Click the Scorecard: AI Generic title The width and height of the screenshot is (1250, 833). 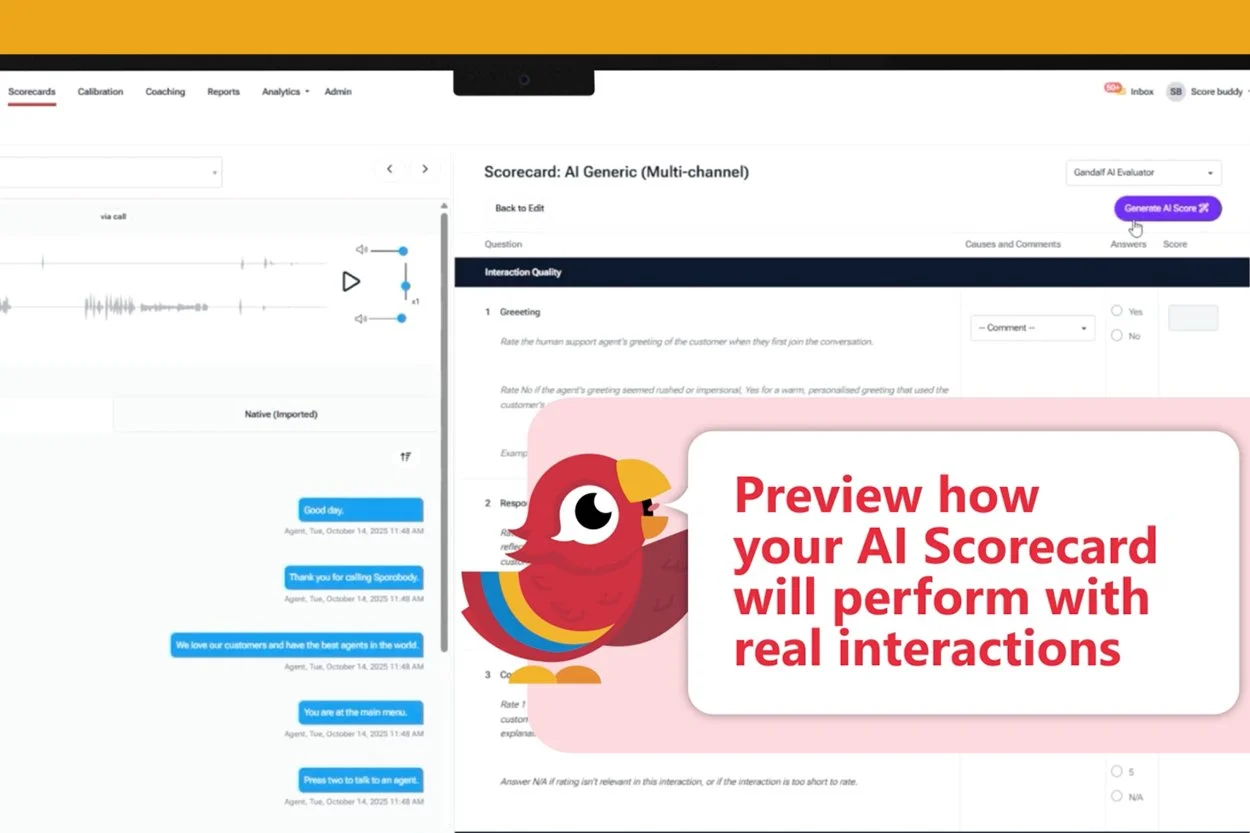(x=616, y=172)
